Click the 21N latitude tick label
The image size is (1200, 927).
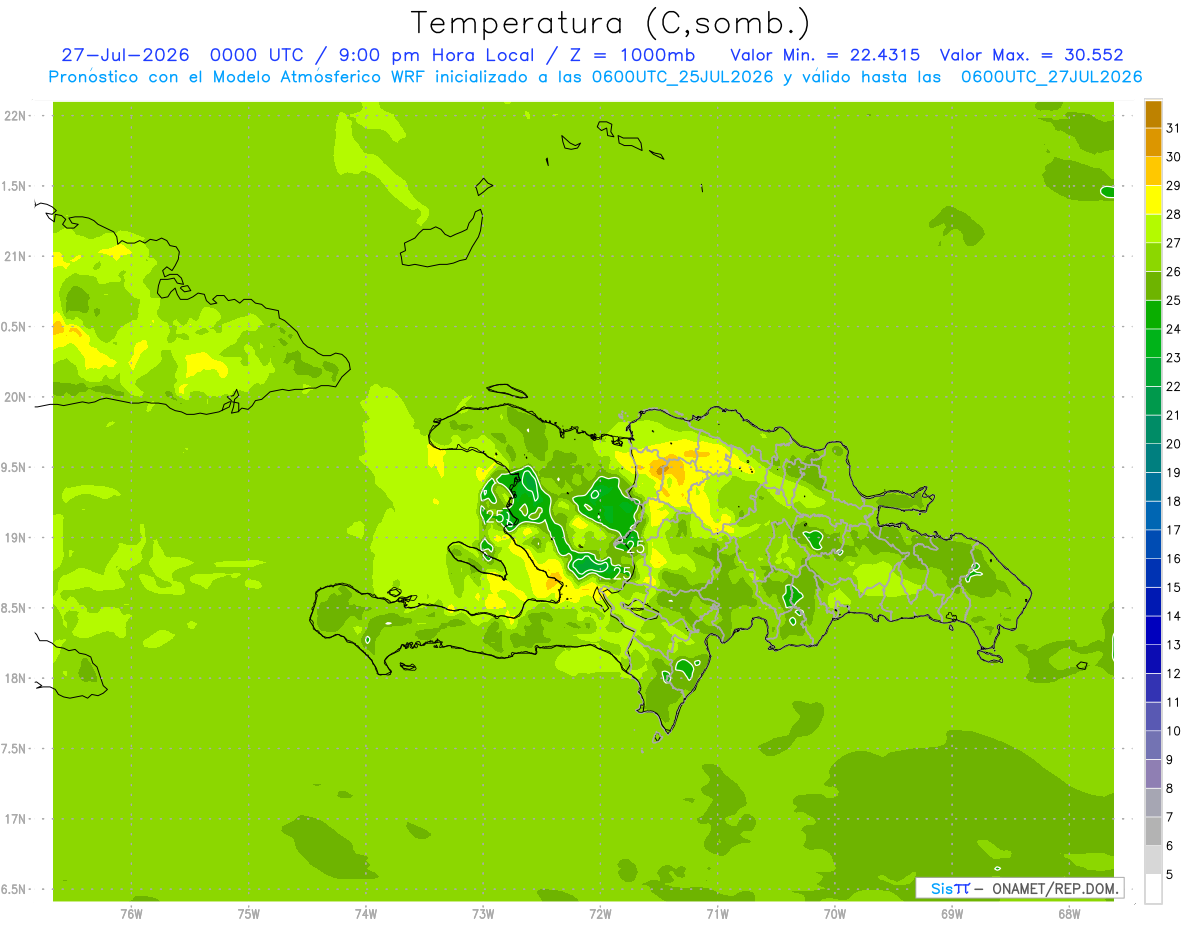pos(16,256)
